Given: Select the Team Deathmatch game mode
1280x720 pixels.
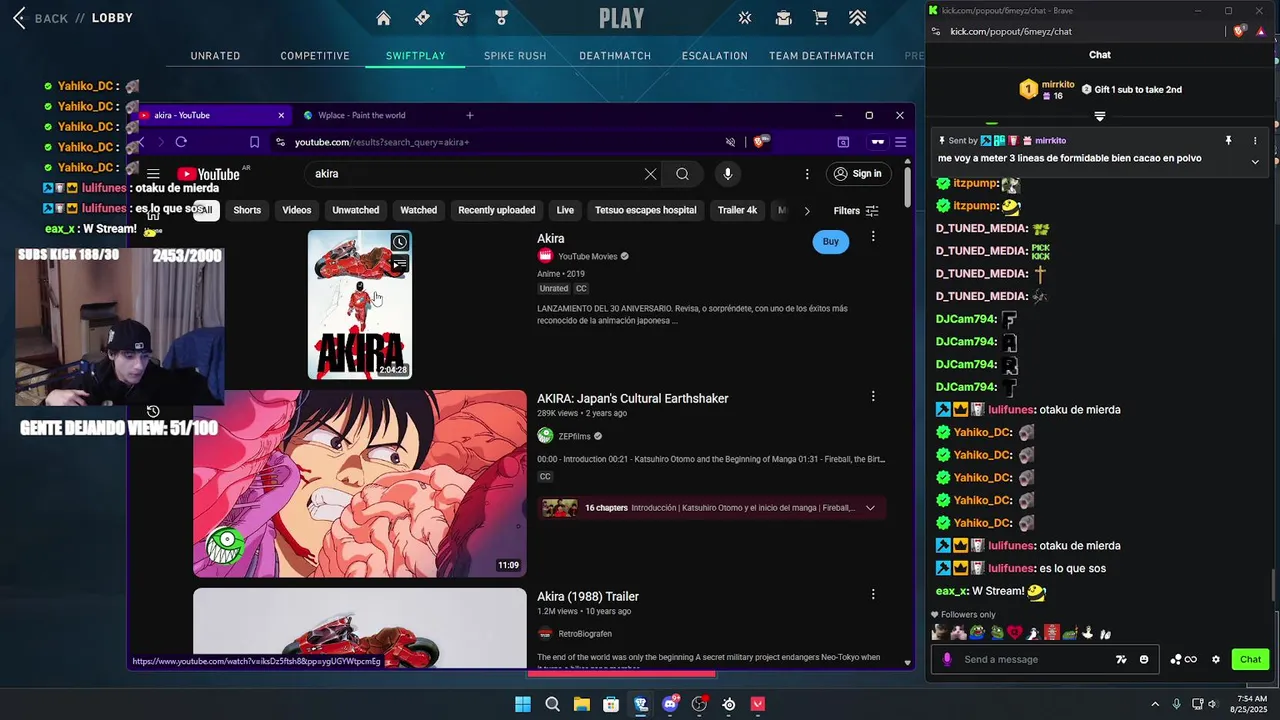Looking at the screenshot, I should 821,56.
